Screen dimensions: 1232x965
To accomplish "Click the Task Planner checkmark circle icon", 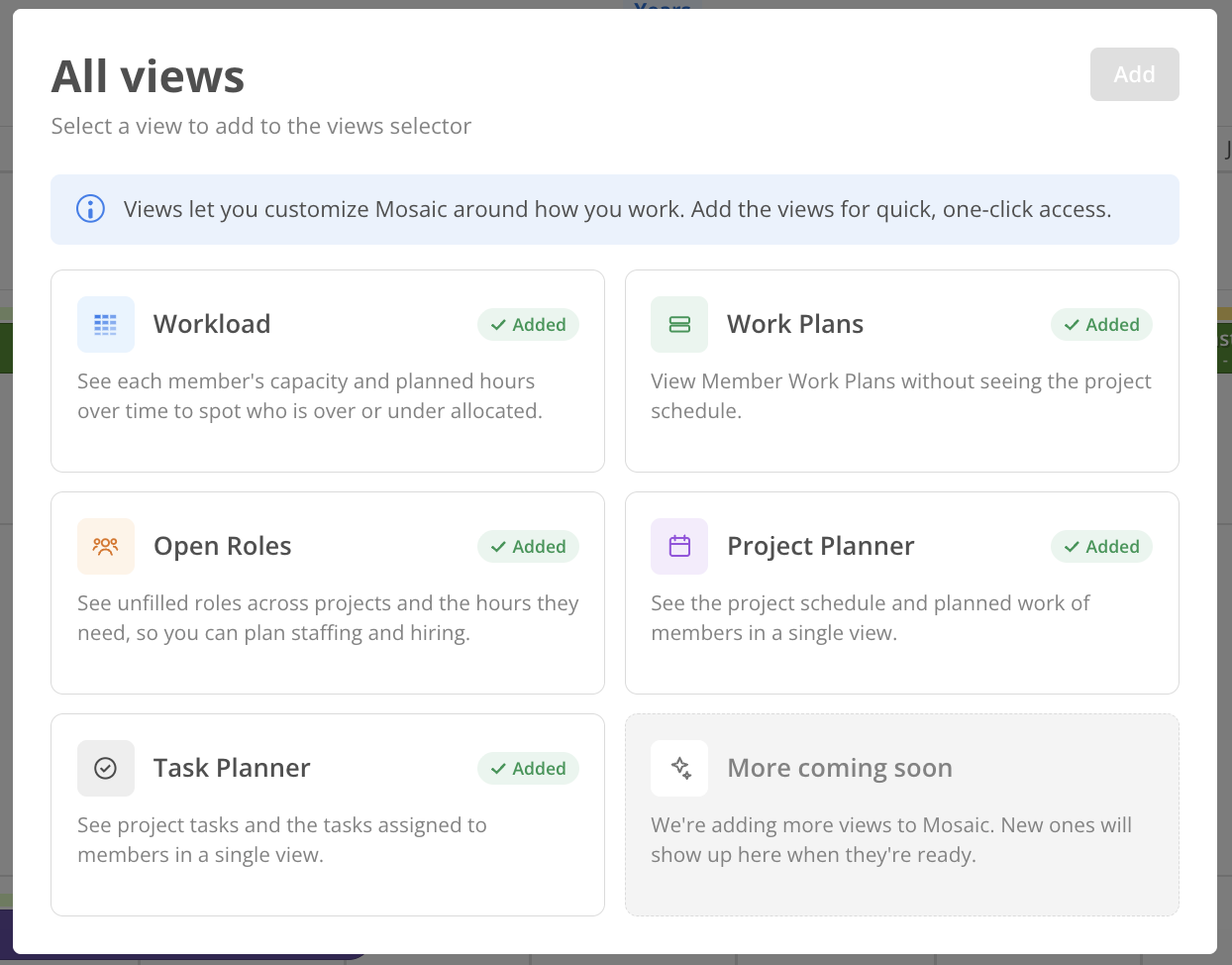I will click(106, 768).
